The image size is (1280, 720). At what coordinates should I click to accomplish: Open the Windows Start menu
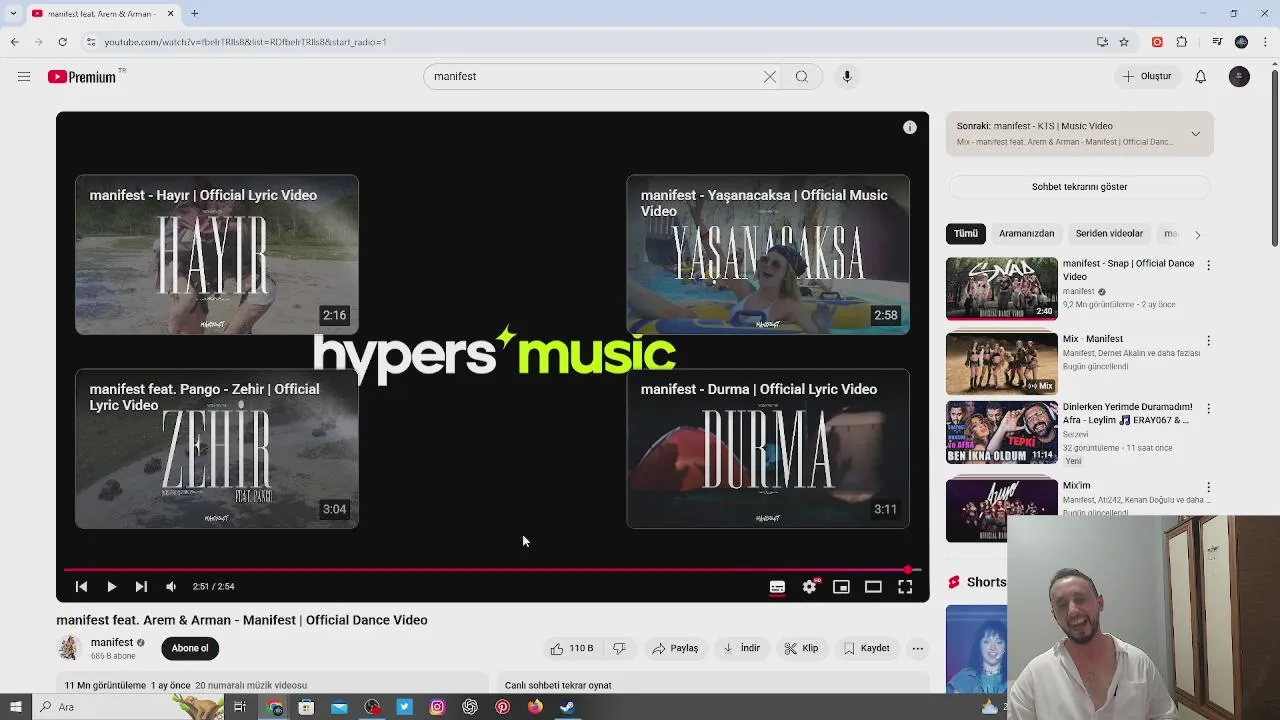[x=15, y=707]
